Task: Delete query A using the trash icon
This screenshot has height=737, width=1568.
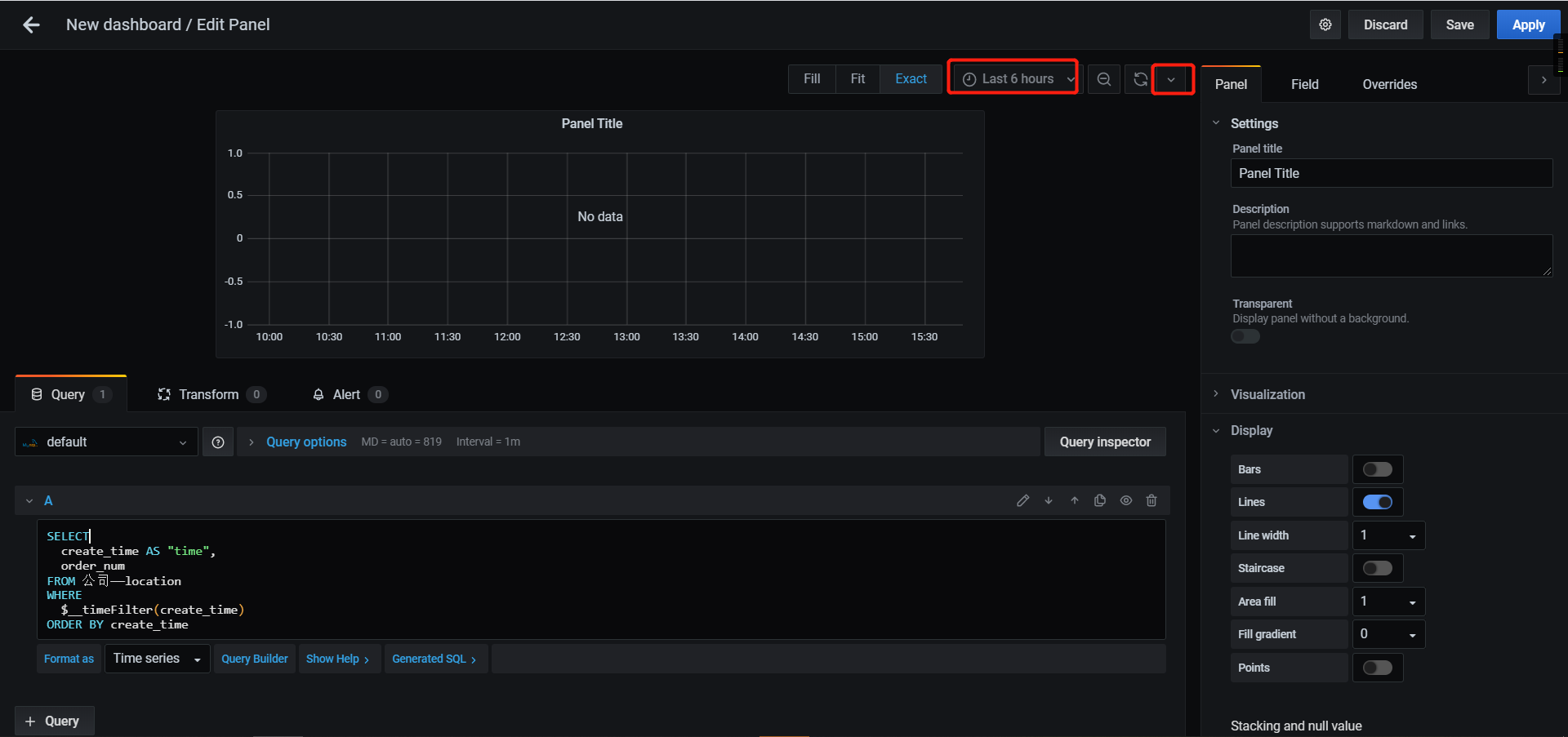Action: pos(1151,500)
